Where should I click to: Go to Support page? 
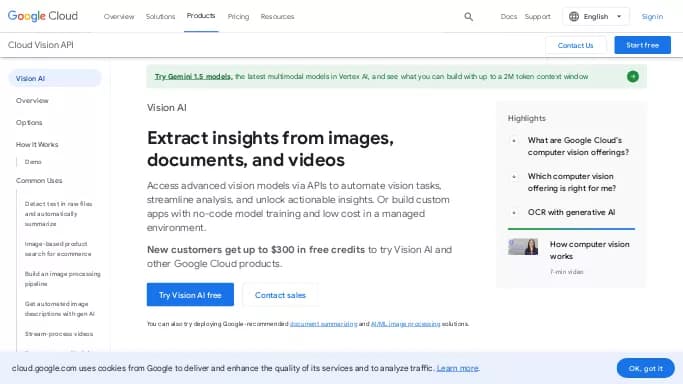coord(538,17)
